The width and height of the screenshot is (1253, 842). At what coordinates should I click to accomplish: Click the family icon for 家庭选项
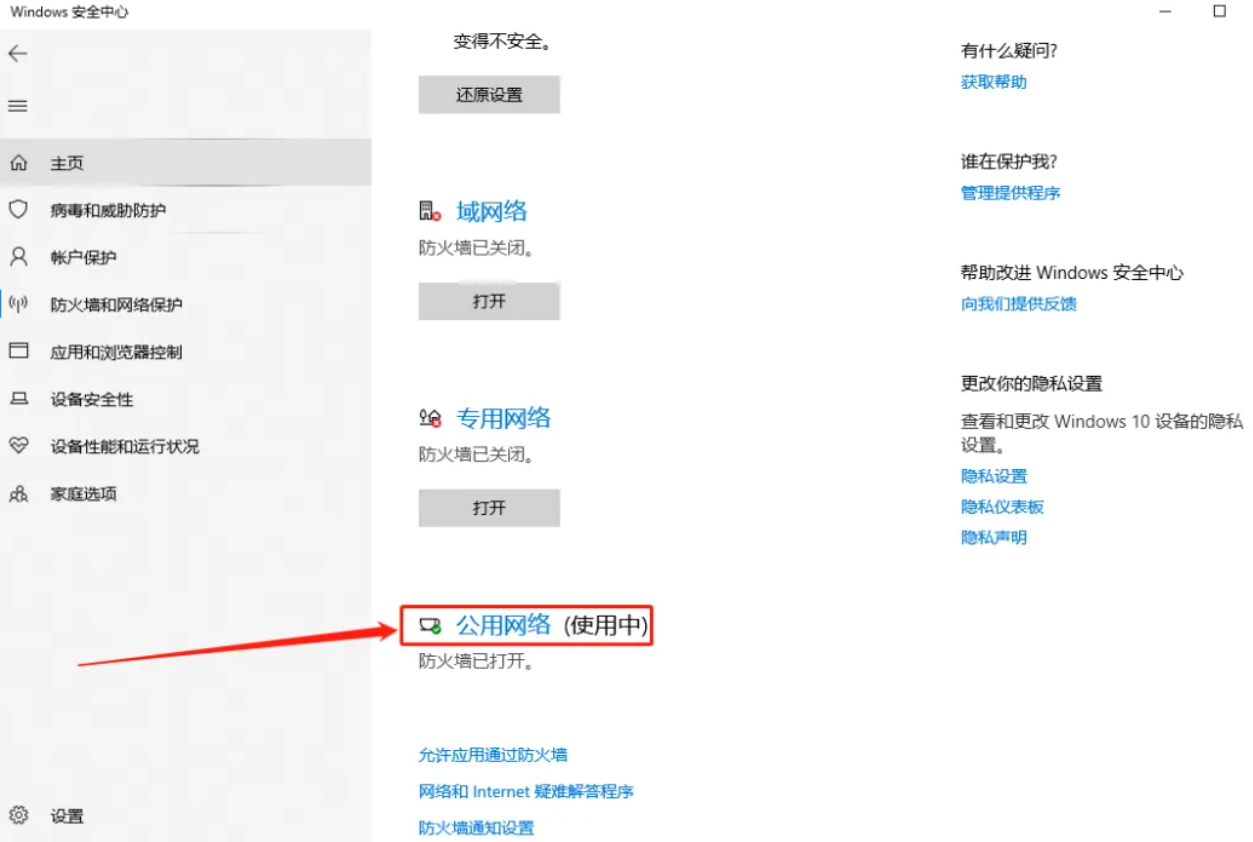tap(18, 493)
